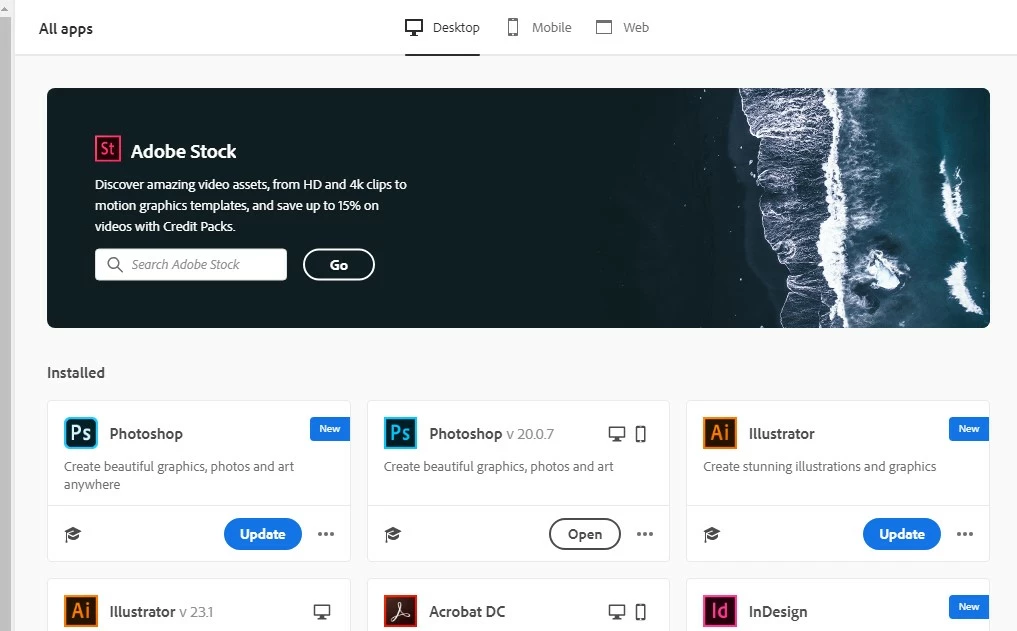Focus the Search Adobe Stock field

coord(191,265)
